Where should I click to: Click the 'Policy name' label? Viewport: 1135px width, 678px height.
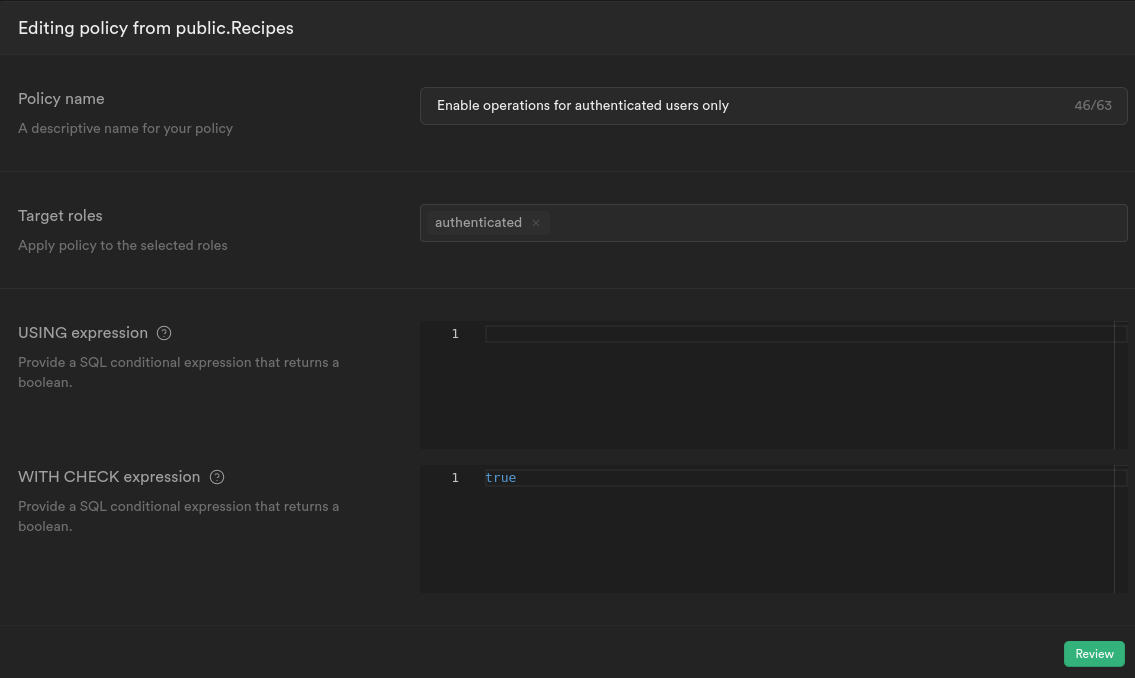tap(61, 99)
